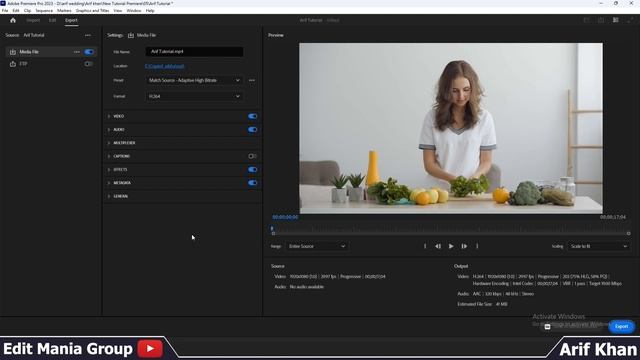This screenshot has width=640, height=360.
Task: Click the Premiere Pro app icon in title bar
Action: [3, 3]
